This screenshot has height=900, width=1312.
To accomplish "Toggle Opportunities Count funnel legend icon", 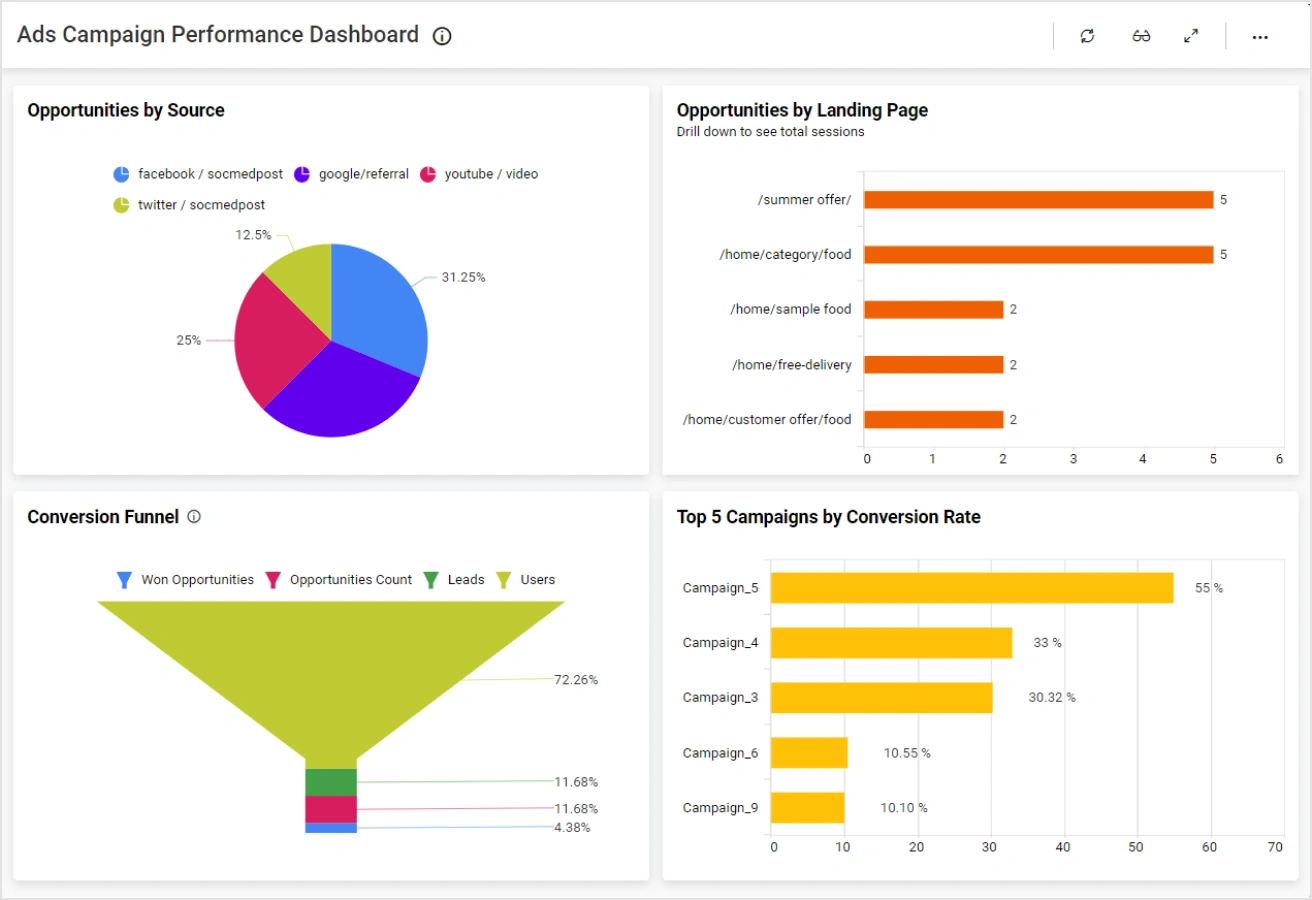I will click(273, 580).
